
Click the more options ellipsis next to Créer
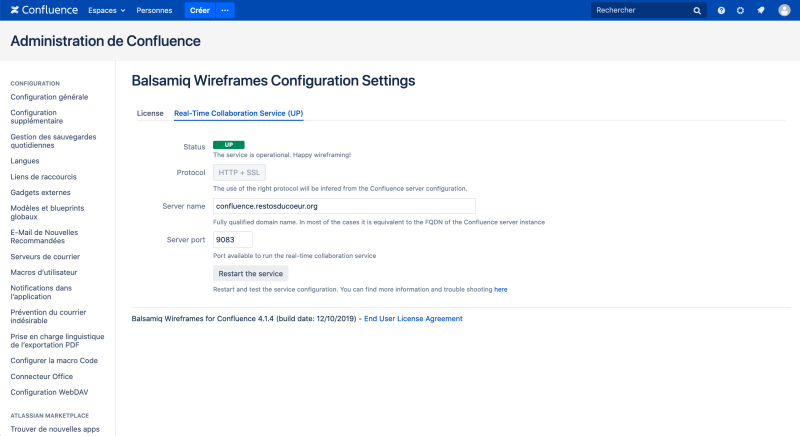click(x=224, y=10)
